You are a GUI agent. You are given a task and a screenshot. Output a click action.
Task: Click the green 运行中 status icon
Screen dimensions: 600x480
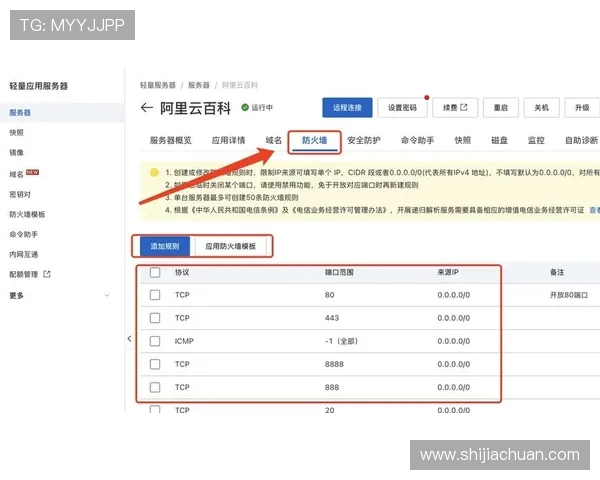tap(245, 108)
